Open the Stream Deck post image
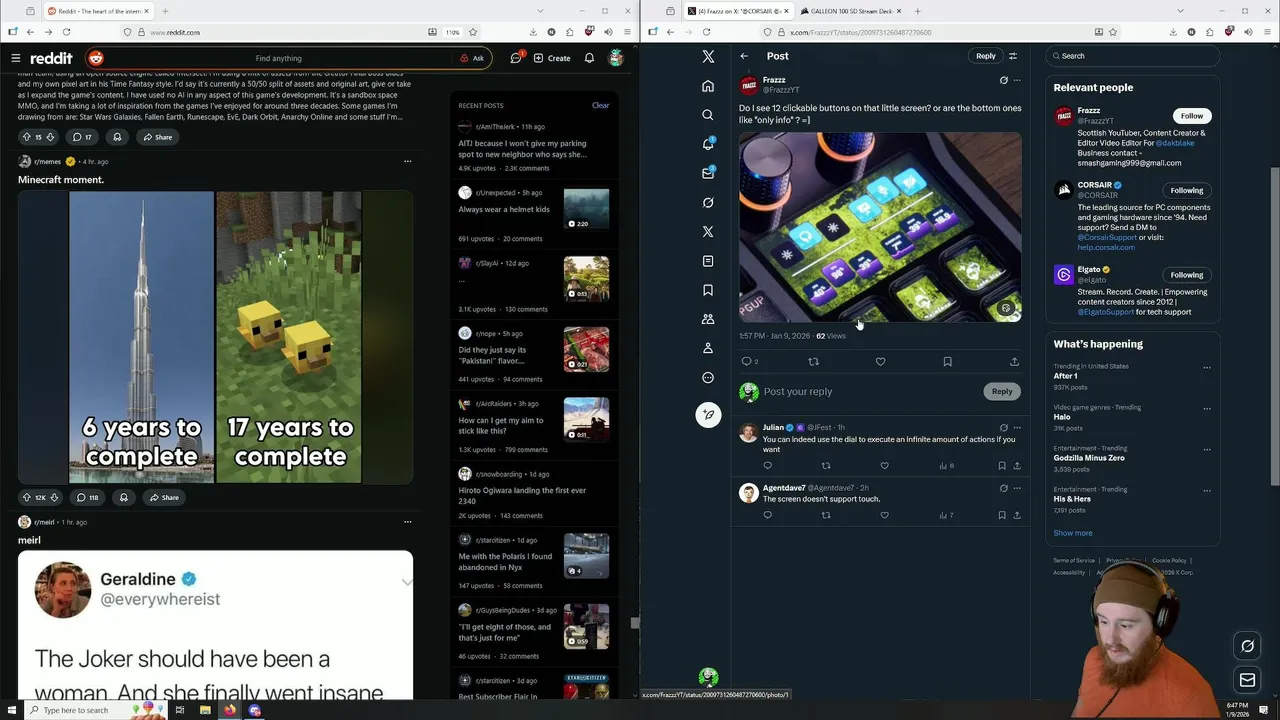 [880, 227]
